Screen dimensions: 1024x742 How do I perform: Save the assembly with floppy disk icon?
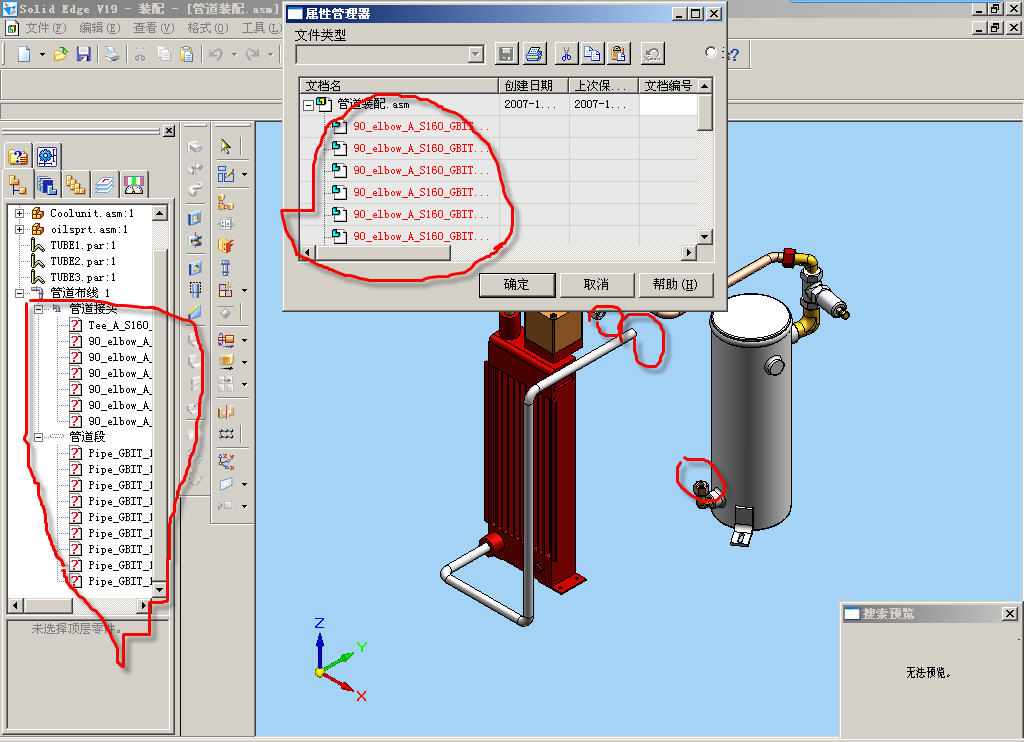(x=84, y=54)
